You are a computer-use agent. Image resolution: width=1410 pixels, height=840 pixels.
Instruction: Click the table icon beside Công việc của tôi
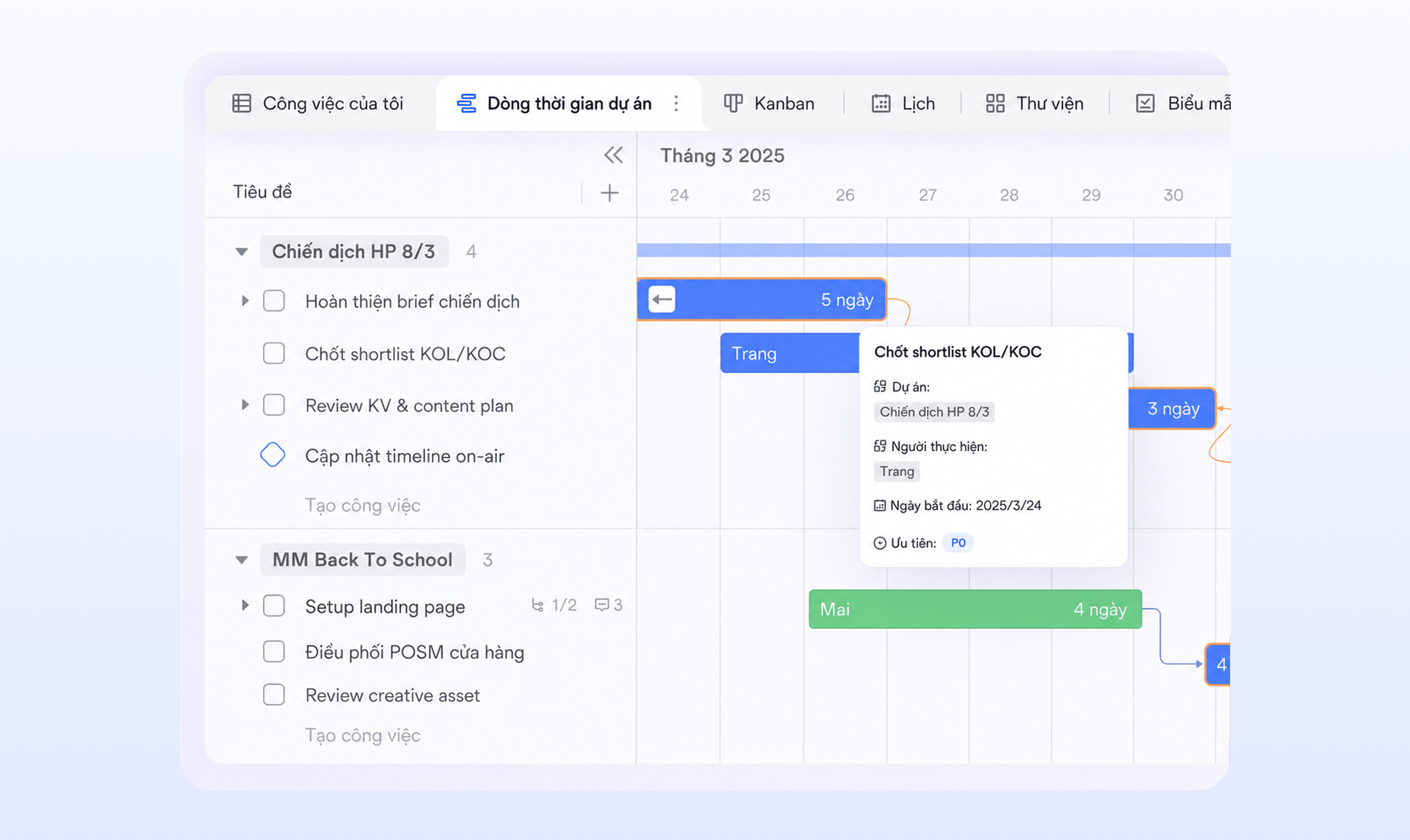point(242,104)
